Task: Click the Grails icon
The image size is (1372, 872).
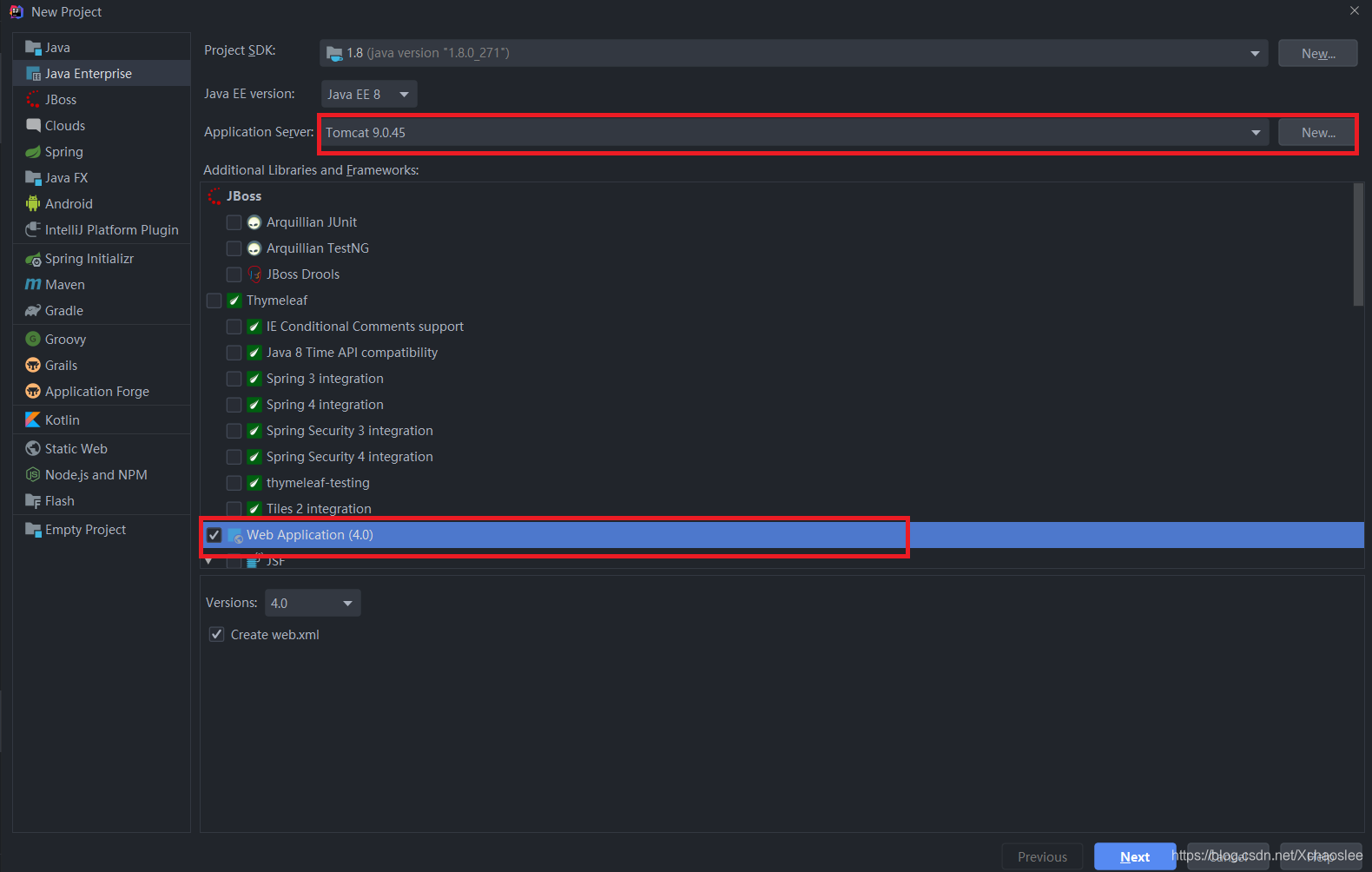Action: coord(33,366)
